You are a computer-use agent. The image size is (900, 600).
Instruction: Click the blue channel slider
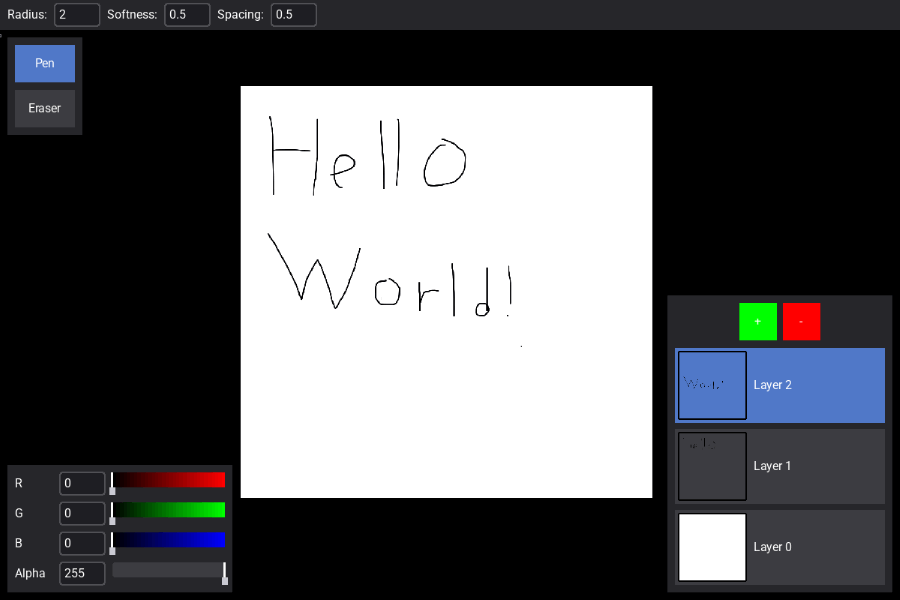[169, 540]
